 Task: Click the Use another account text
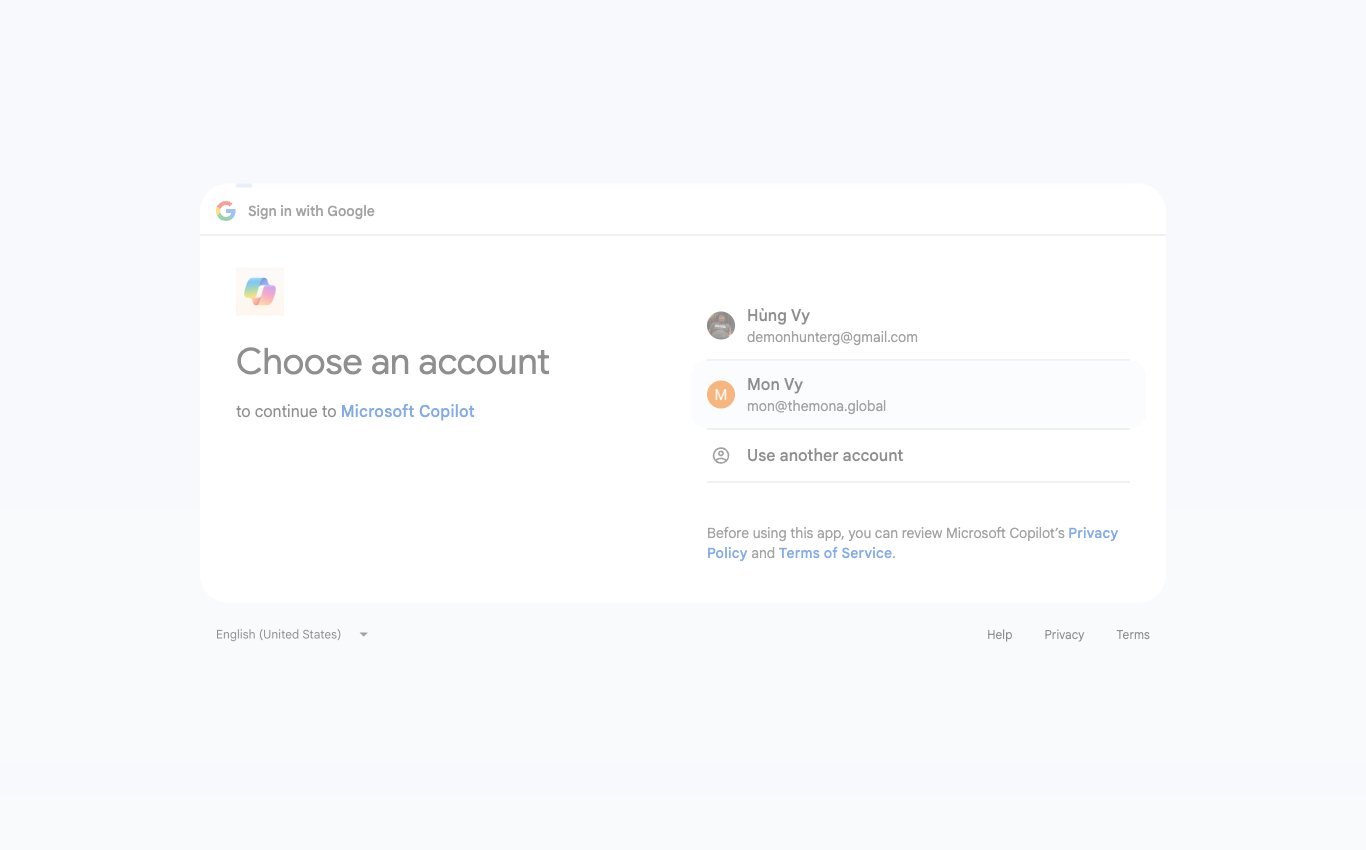(825, 455)
